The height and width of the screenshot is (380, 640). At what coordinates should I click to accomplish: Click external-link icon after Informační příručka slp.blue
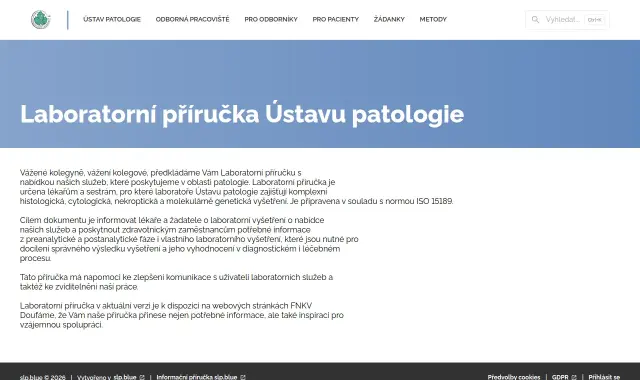click(243, 377)
